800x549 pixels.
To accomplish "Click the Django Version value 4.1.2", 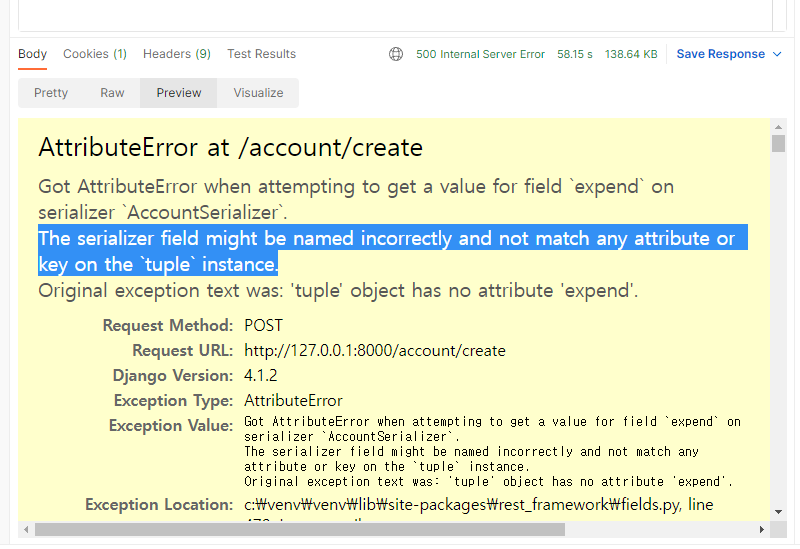I will pos(261,376).
